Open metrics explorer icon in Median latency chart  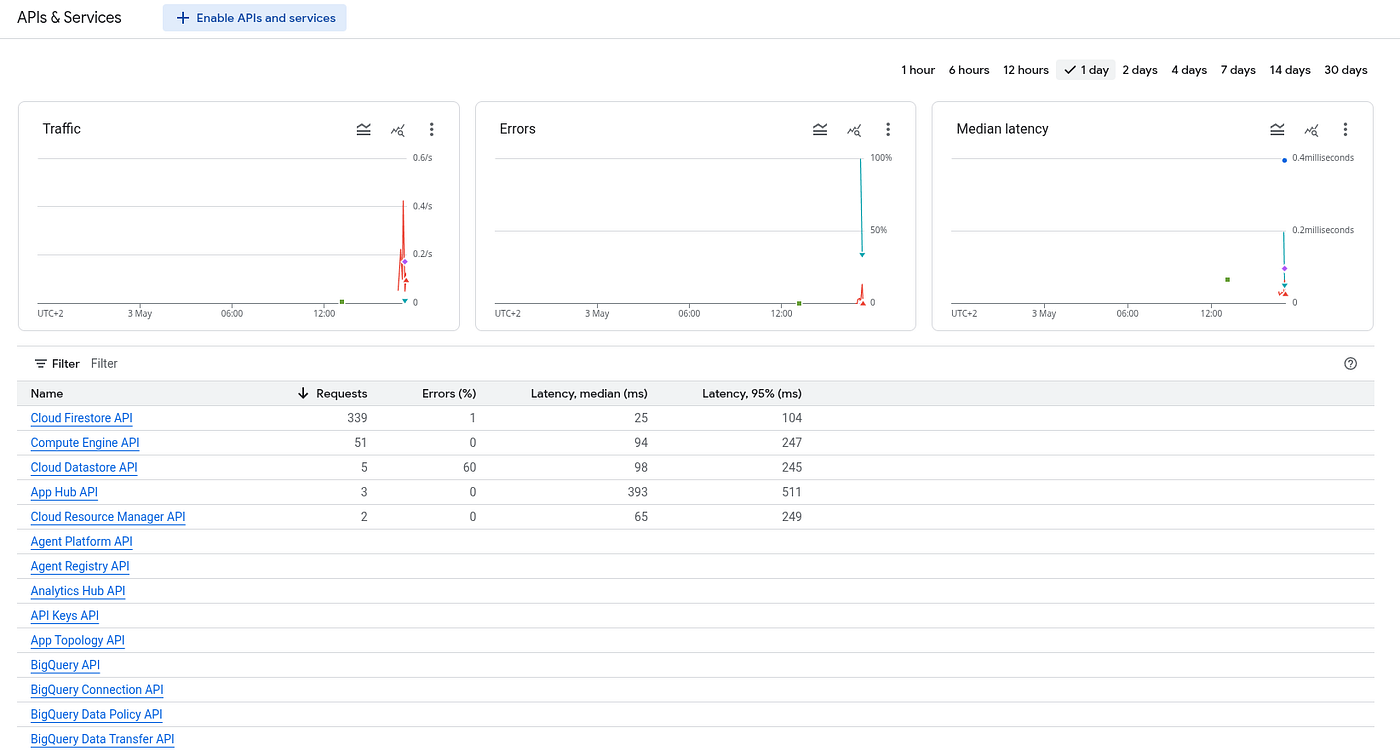1311,129
